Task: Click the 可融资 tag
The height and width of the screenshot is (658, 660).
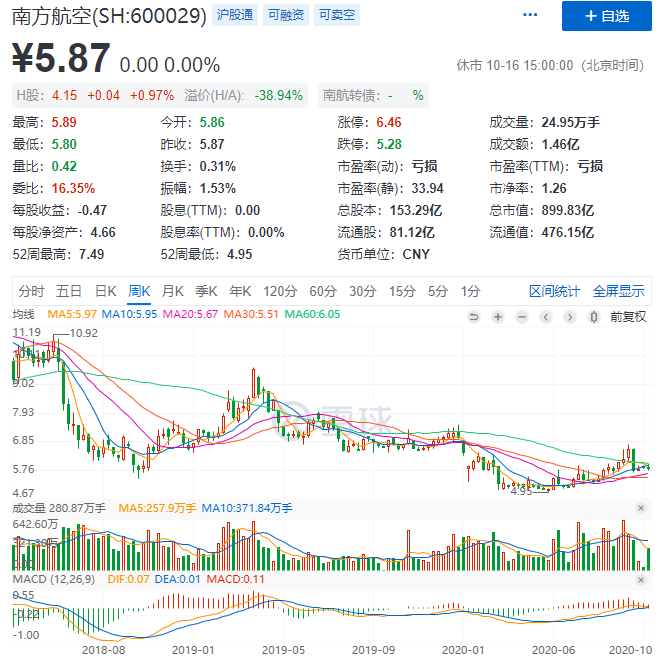Action: [286, 15]
